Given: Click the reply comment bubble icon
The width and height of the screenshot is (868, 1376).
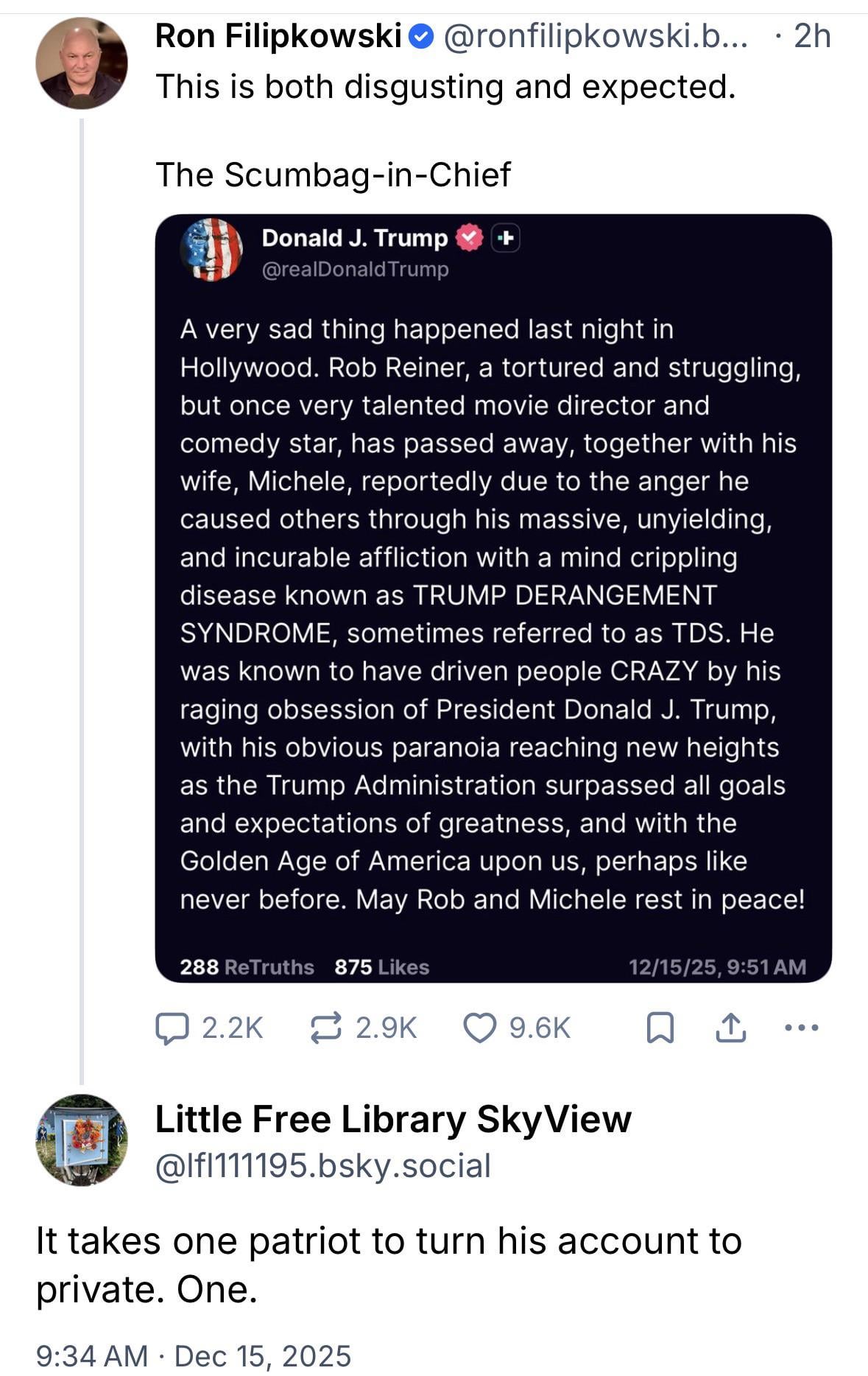Looking at the screenshot, I should (x=171, y=1028).
